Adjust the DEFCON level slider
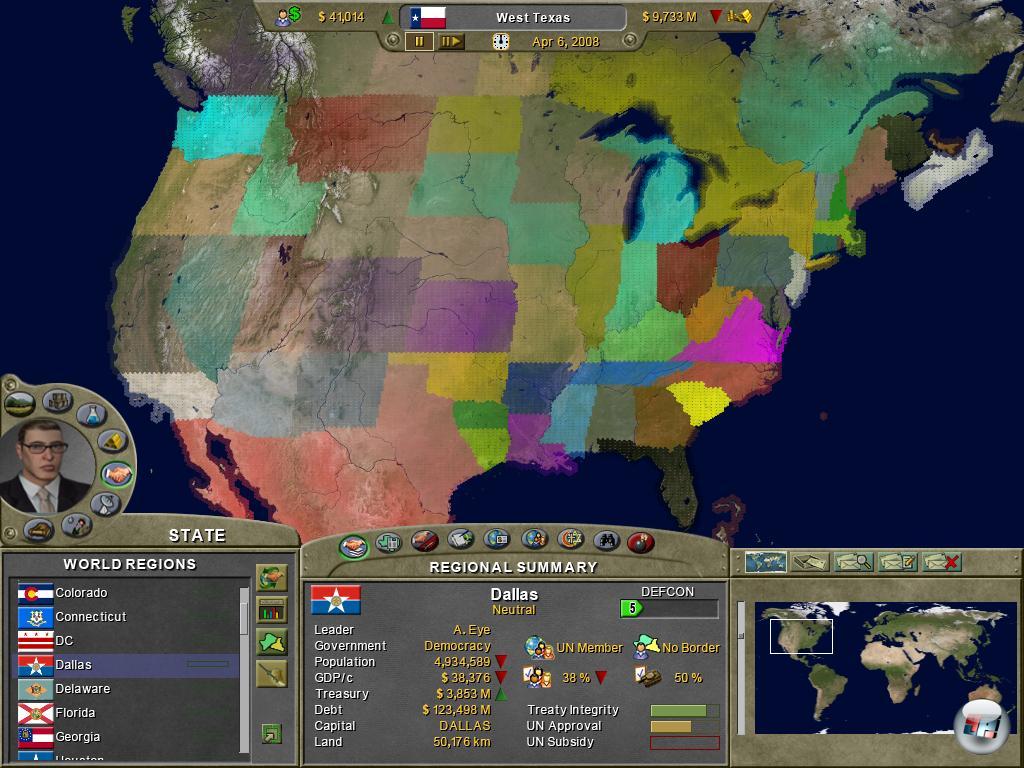 click(x=668, y=608)
